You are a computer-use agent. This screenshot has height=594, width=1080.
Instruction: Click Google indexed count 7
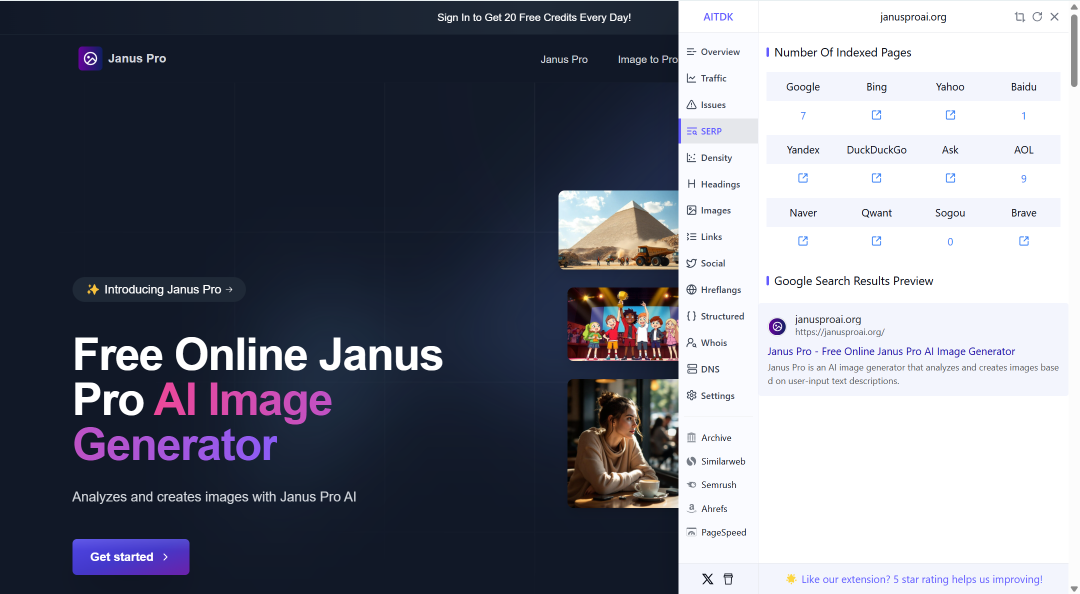click(x=802, y=116)
